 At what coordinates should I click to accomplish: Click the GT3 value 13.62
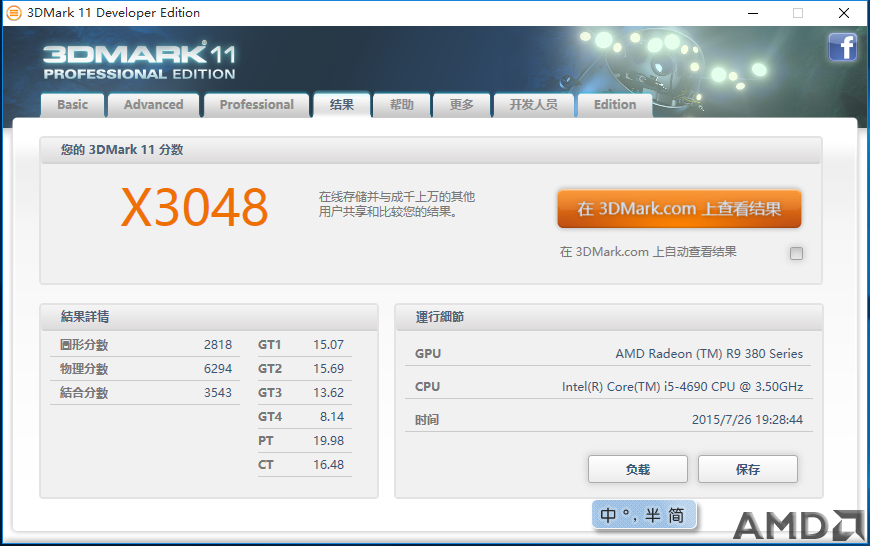(x=328, y=392)
